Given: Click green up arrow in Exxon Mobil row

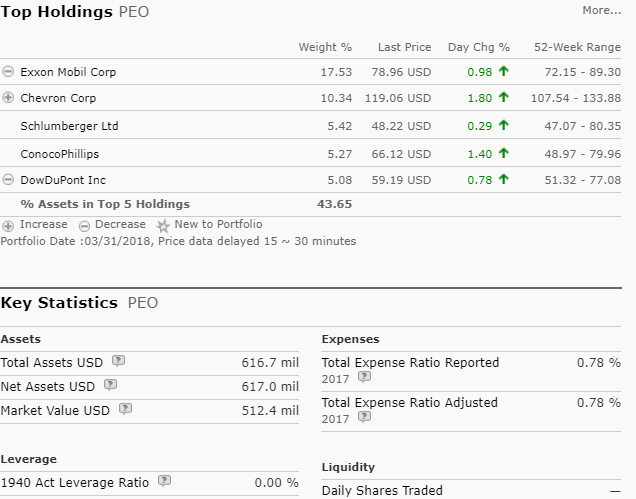Looking at the screenshot, I should 504,71.
